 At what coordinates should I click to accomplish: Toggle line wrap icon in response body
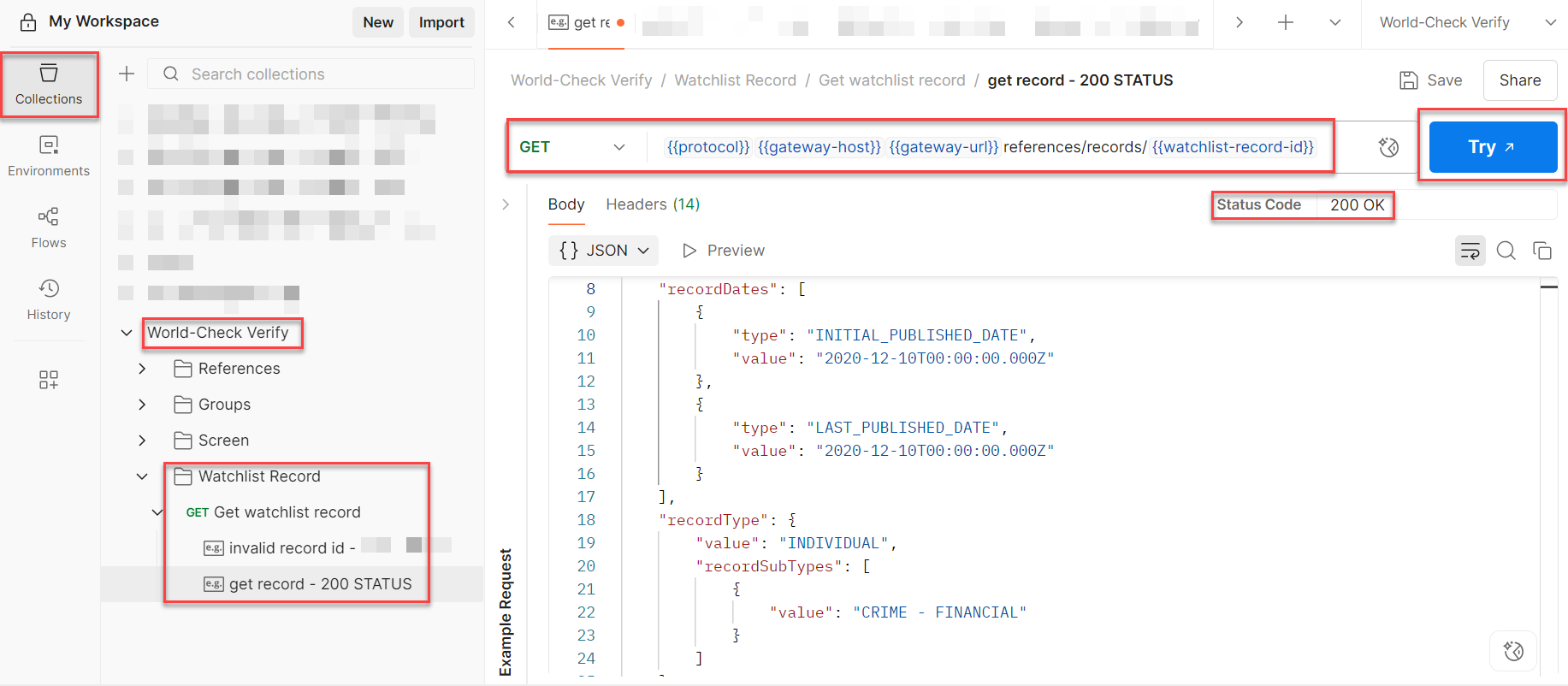1470,251
